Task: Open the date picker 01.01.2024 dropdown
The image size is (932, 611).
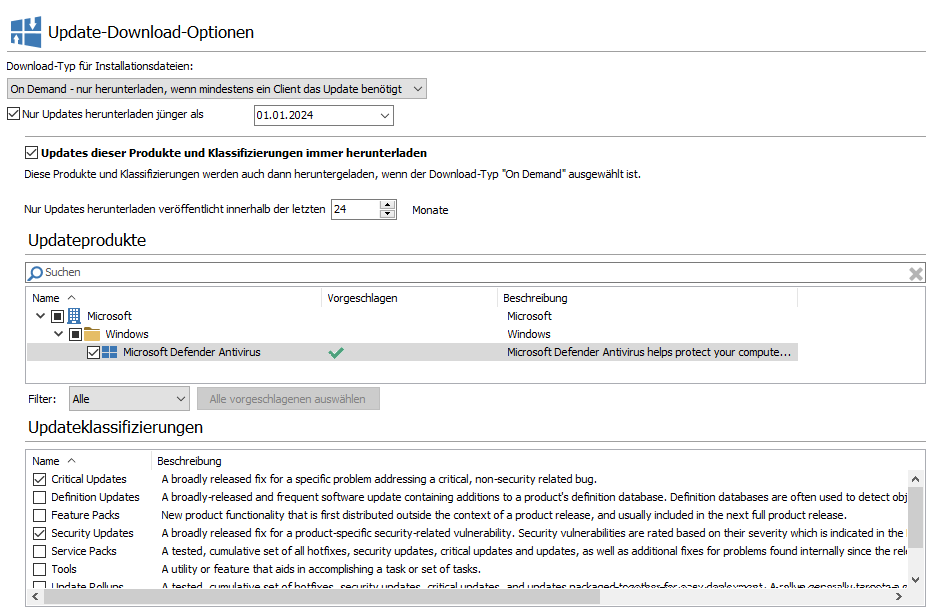Action: point(385,115)
